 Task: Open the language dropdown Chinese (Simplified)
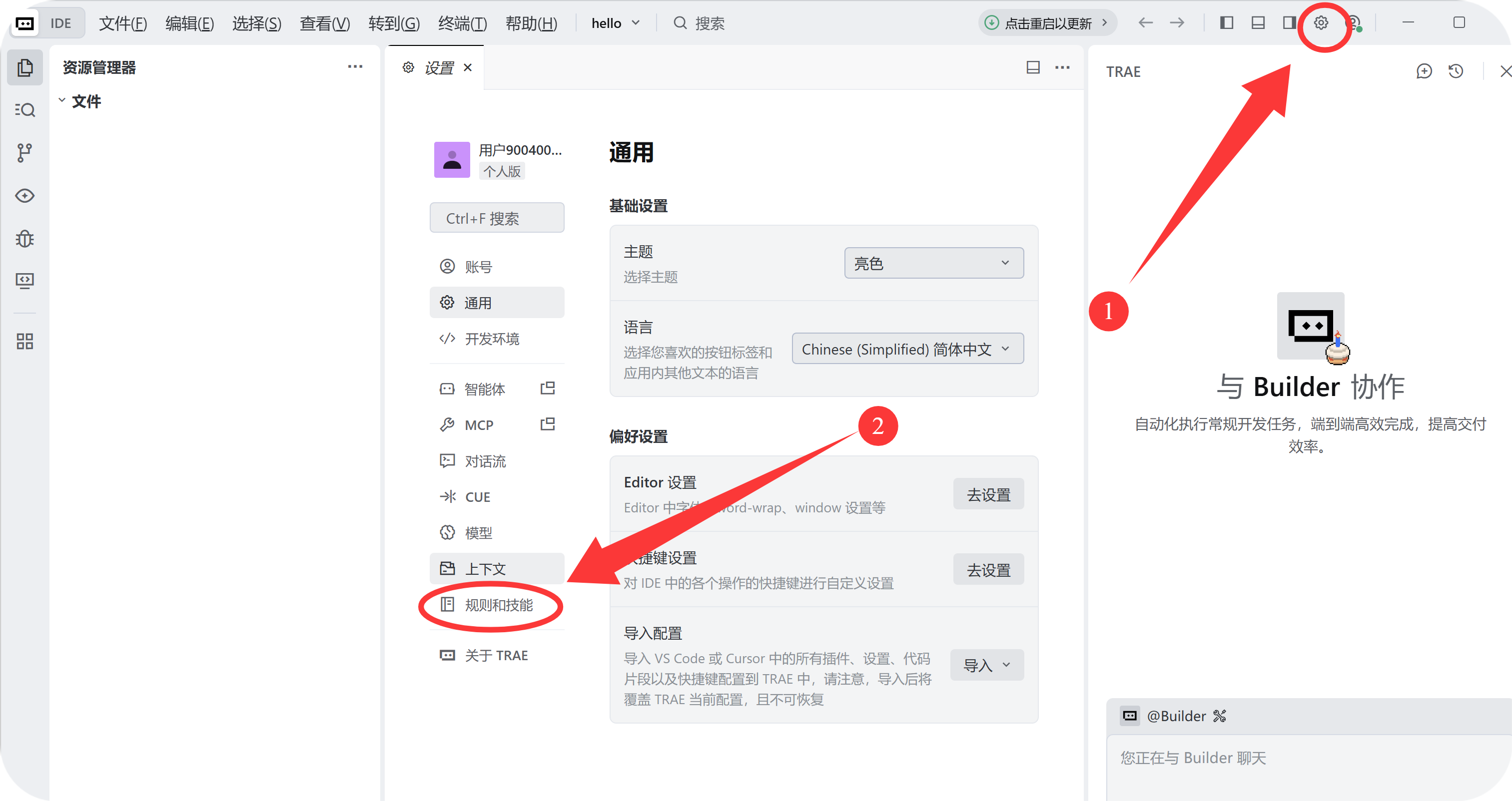point(907,349)
